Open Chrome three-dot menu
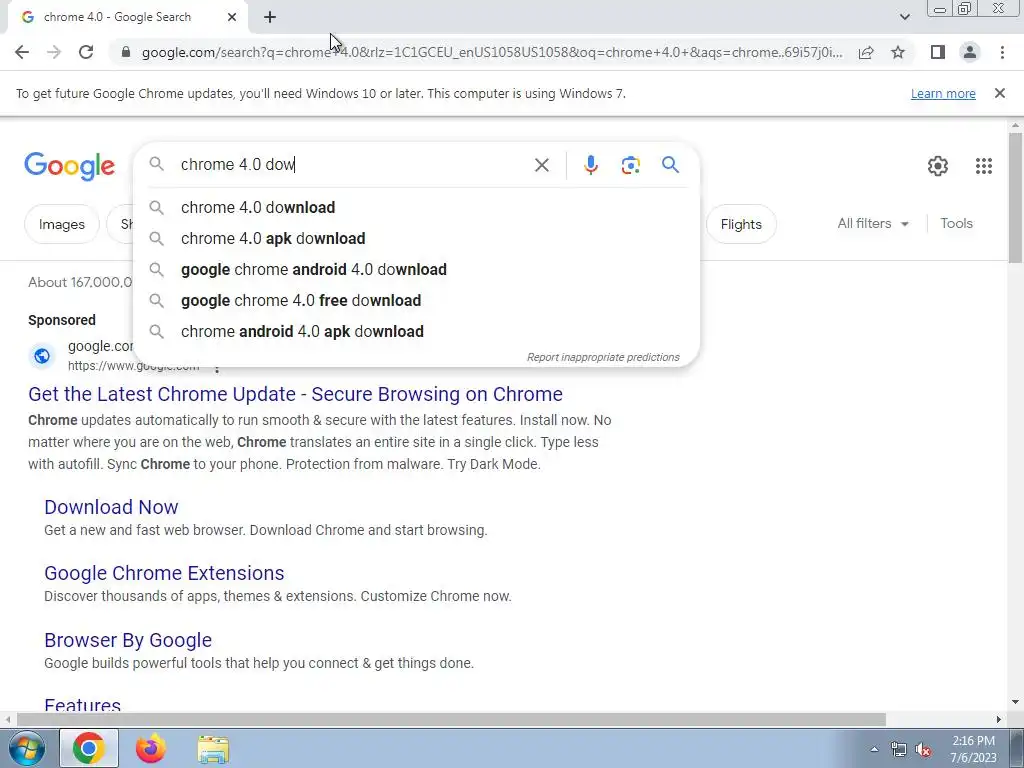Image resolution: width=1024 pixels, height=768 pixels. point(1002,52)
